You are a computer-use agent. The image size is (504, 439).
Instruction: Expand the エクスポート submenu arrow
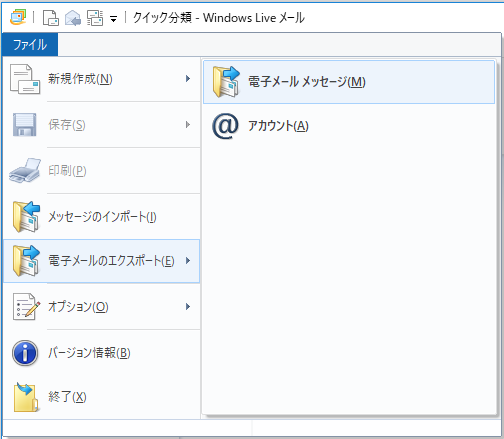point(188,261)
